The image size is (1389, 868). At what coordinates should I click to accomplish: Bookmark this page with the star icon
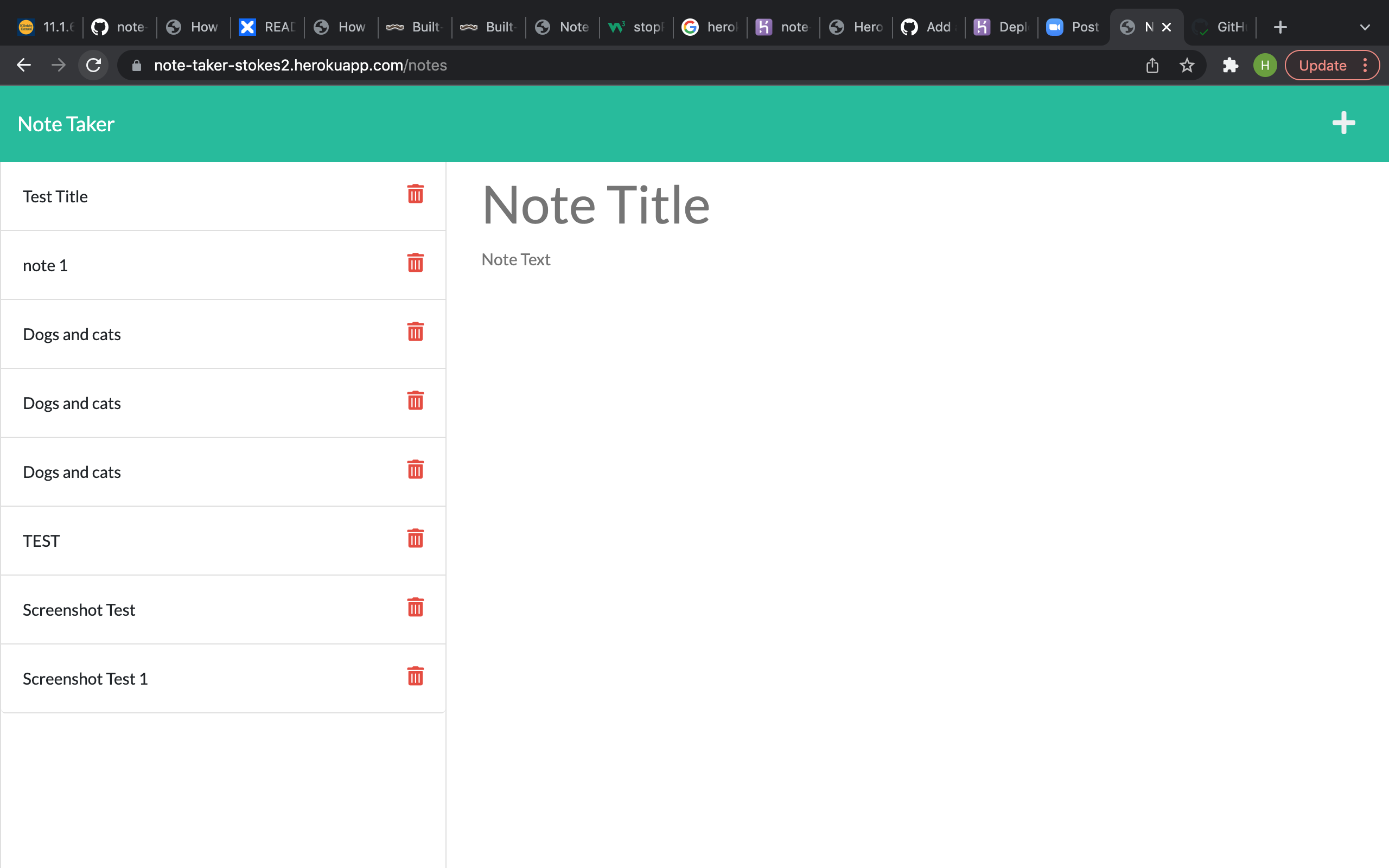pos(1187,66)
